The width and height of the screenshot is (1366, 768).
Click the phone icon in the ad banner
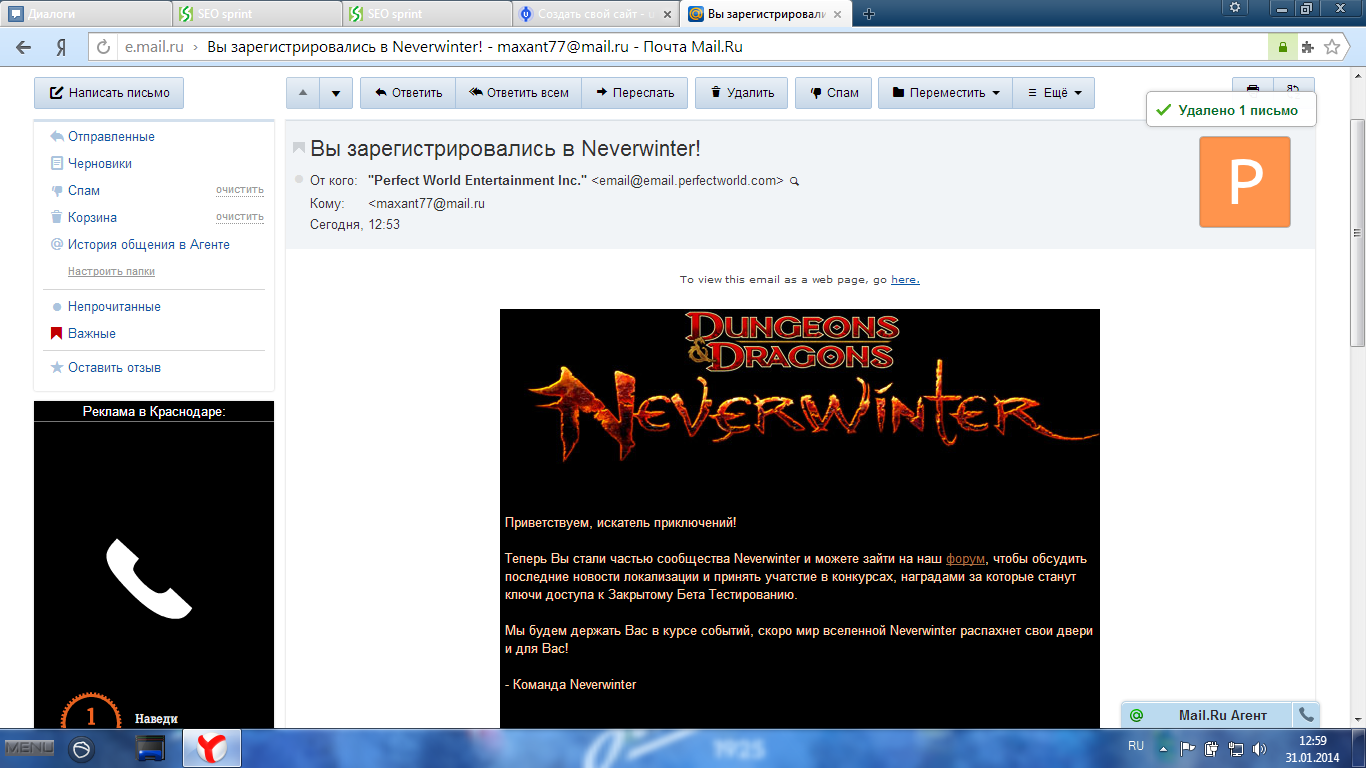coord(149,579)
